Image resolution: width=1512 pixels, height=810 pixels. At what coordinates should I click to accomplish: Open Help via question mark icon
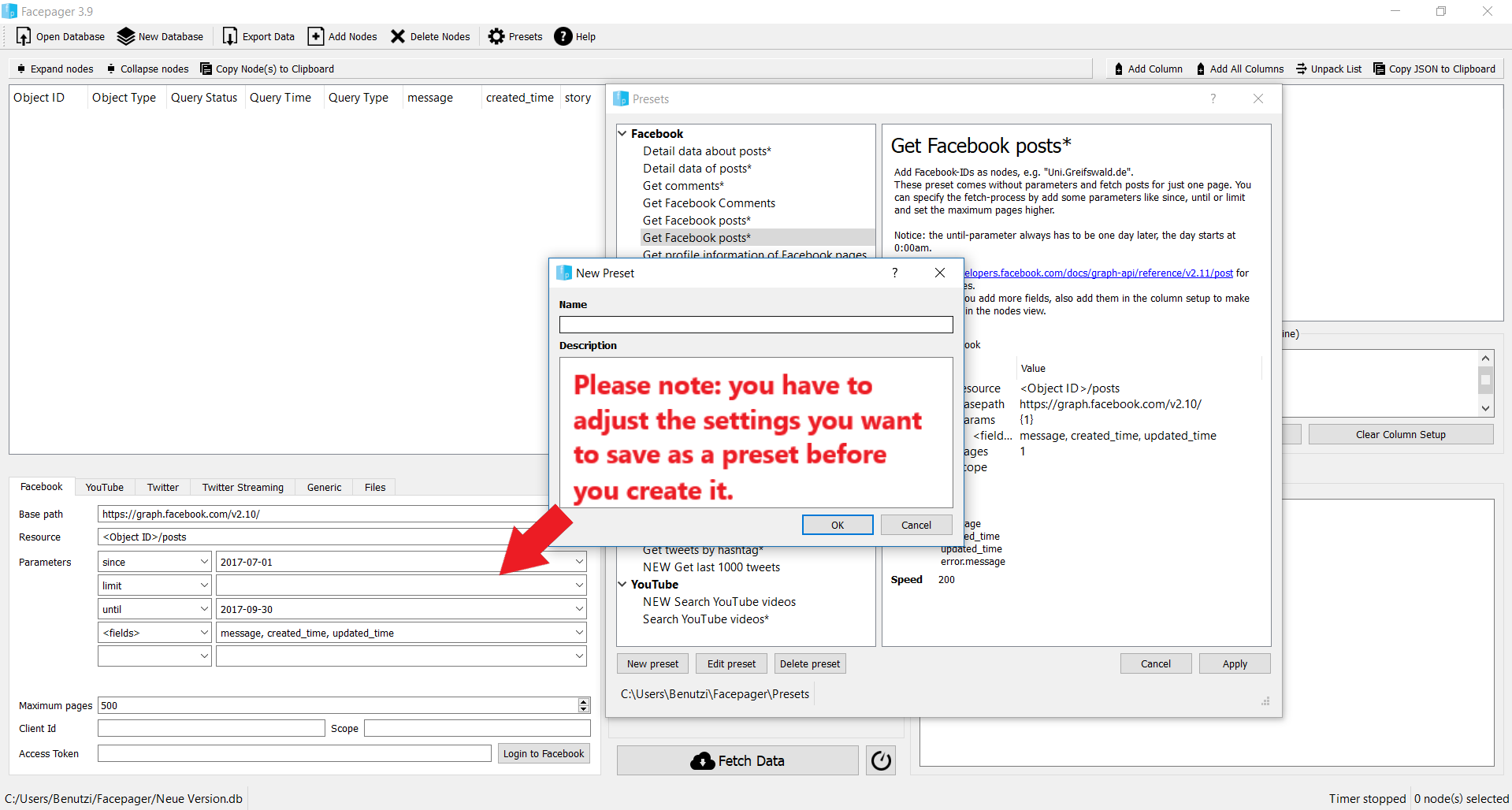coord(563,36)
